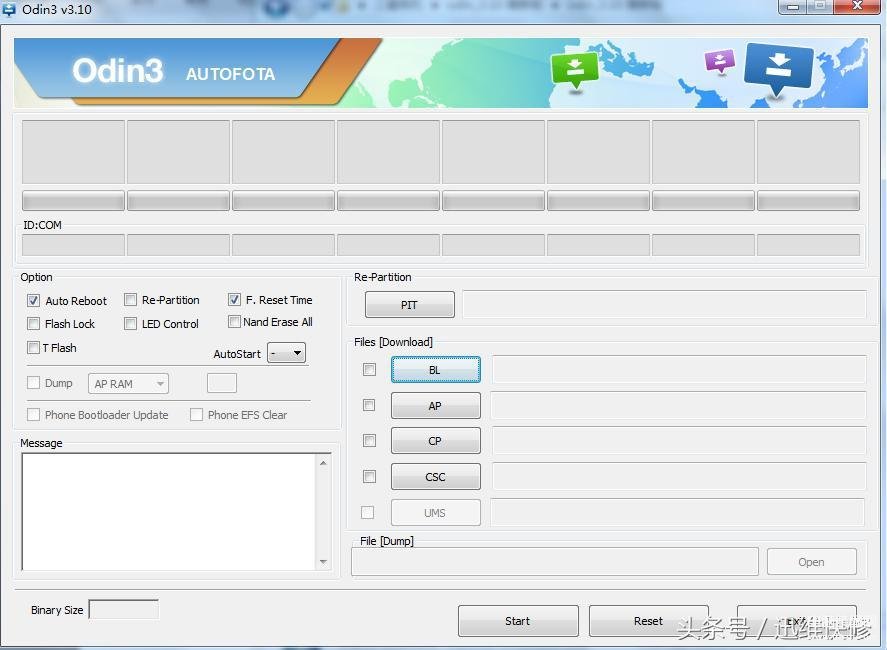Image resolution: width=887 pixels, height=650 pixels.
Task: Open the AutoStart dropdown
Action: click(x=286, y=353)
